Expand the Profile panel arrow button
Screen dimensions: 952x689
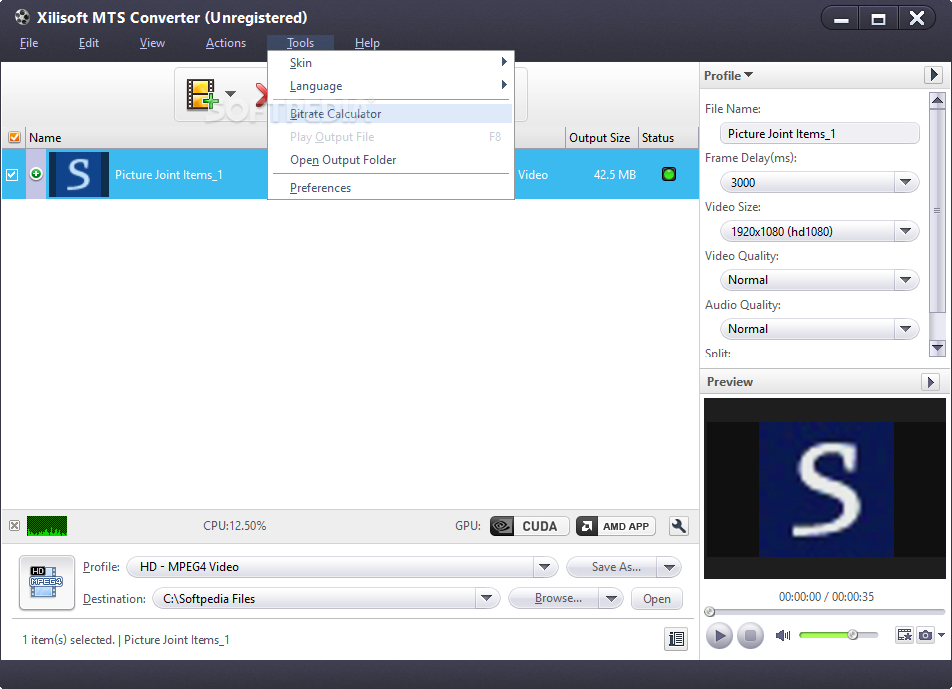coord(933,75)
